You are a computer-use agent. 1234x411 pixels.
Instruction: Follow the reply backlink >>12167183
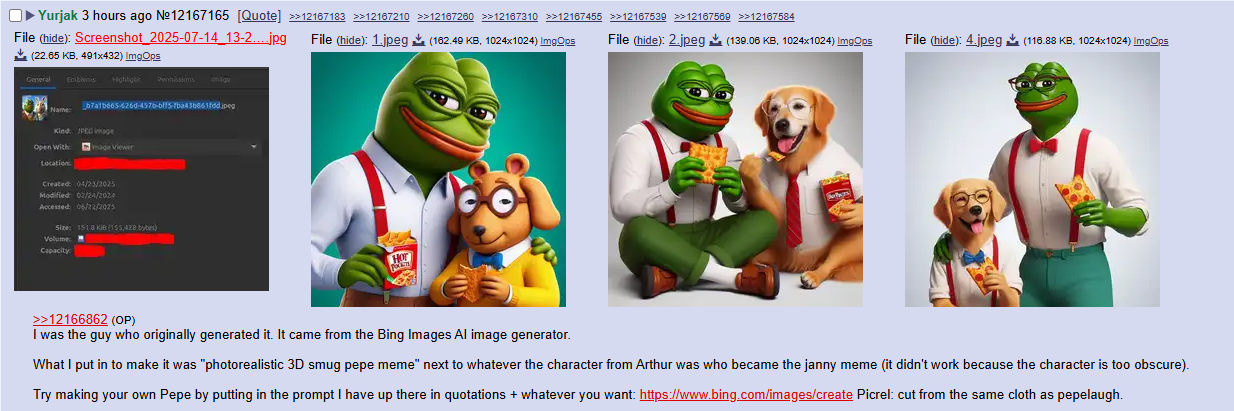(317, 17)
